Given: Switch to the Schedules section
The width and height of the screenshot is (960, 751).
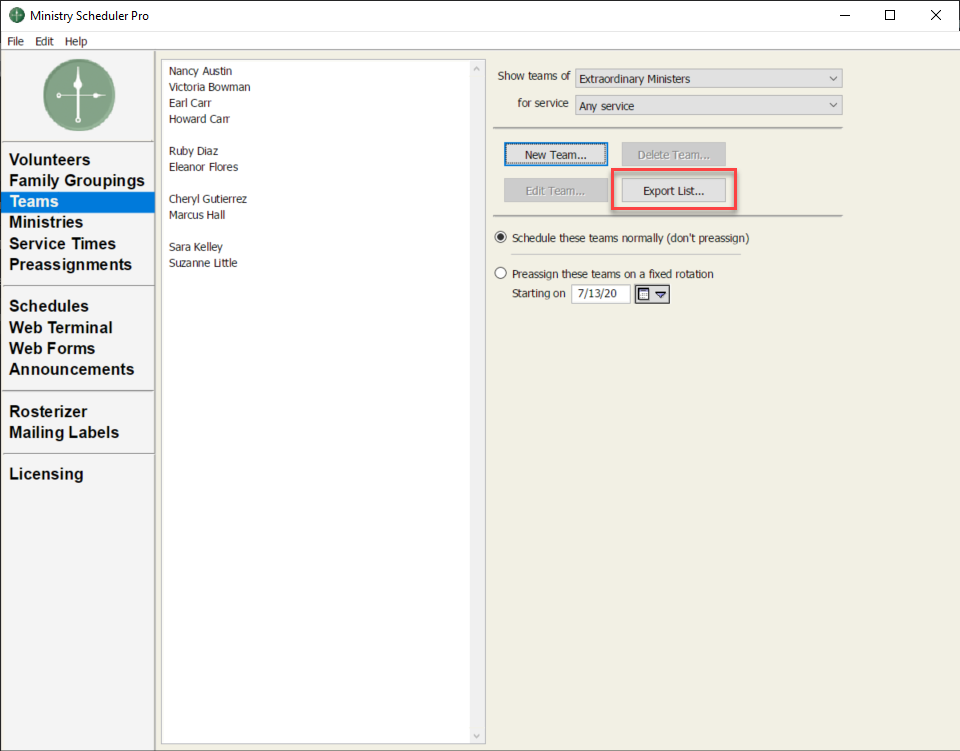Looking at the screenshot, I should pos(49,306).
